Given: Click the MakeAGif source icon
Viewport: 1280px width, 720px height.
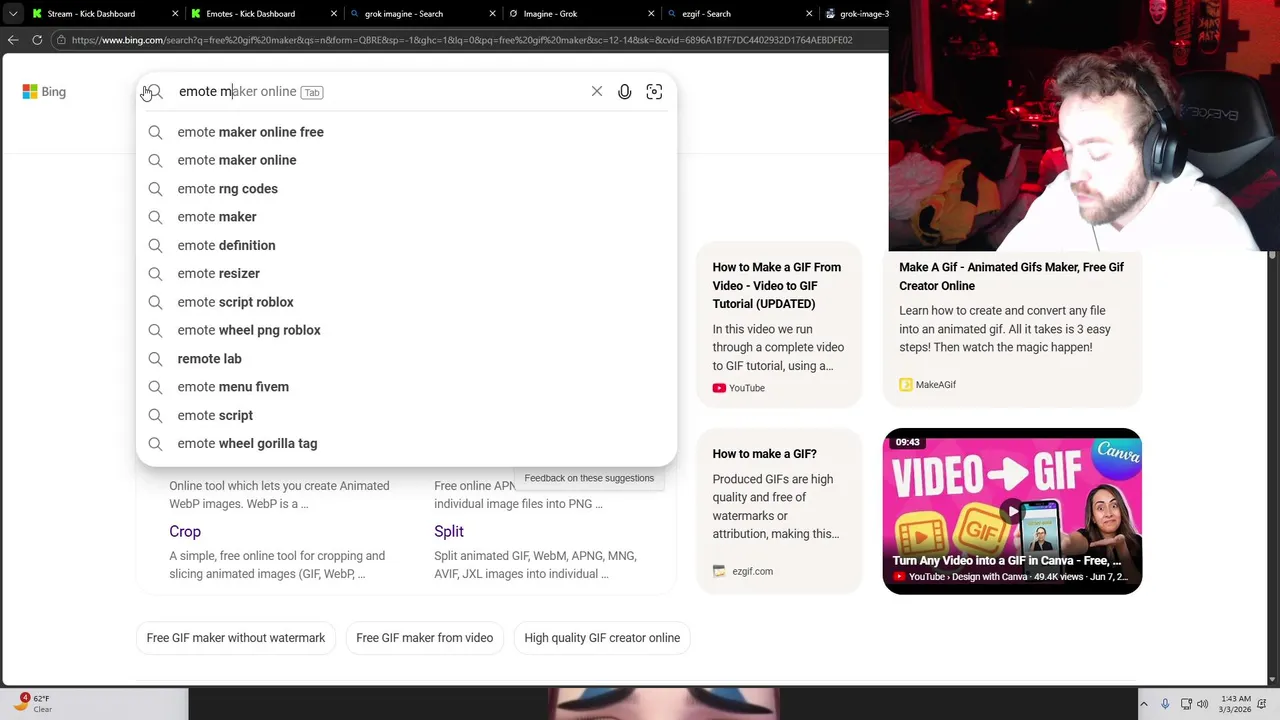Looking at the screenshot, I should click(906, 384).
